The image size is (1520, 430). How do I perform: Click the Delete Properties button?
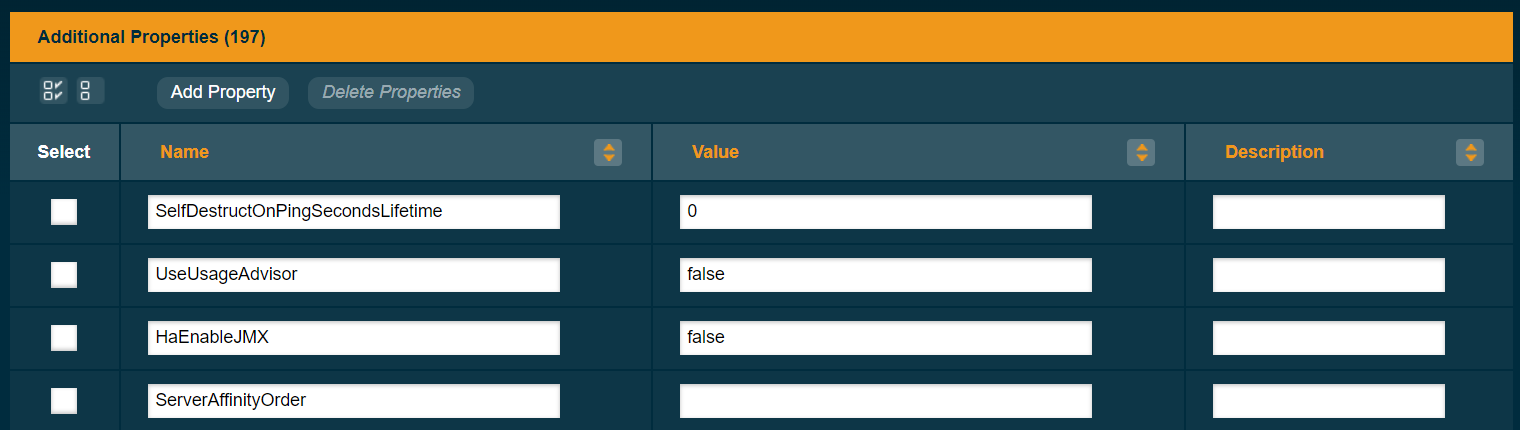click(x=391, y=92)
